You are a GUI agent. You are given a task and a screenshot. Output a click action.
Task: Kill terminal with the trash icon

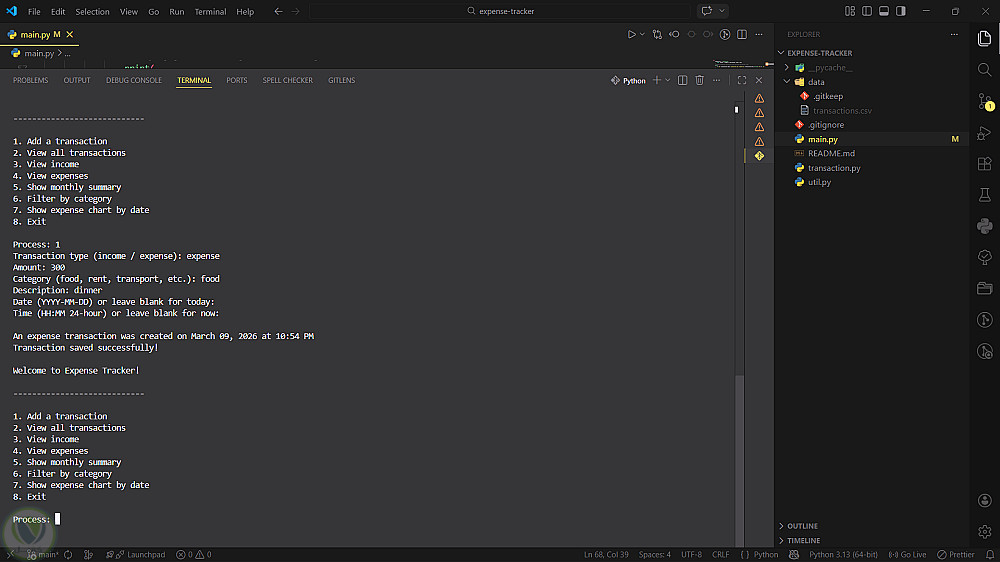tap(700, 80)
